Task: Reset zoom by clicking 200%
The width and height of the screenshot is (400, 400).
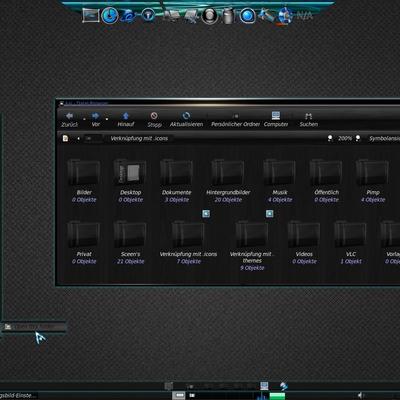Action: tap(344, 138)
